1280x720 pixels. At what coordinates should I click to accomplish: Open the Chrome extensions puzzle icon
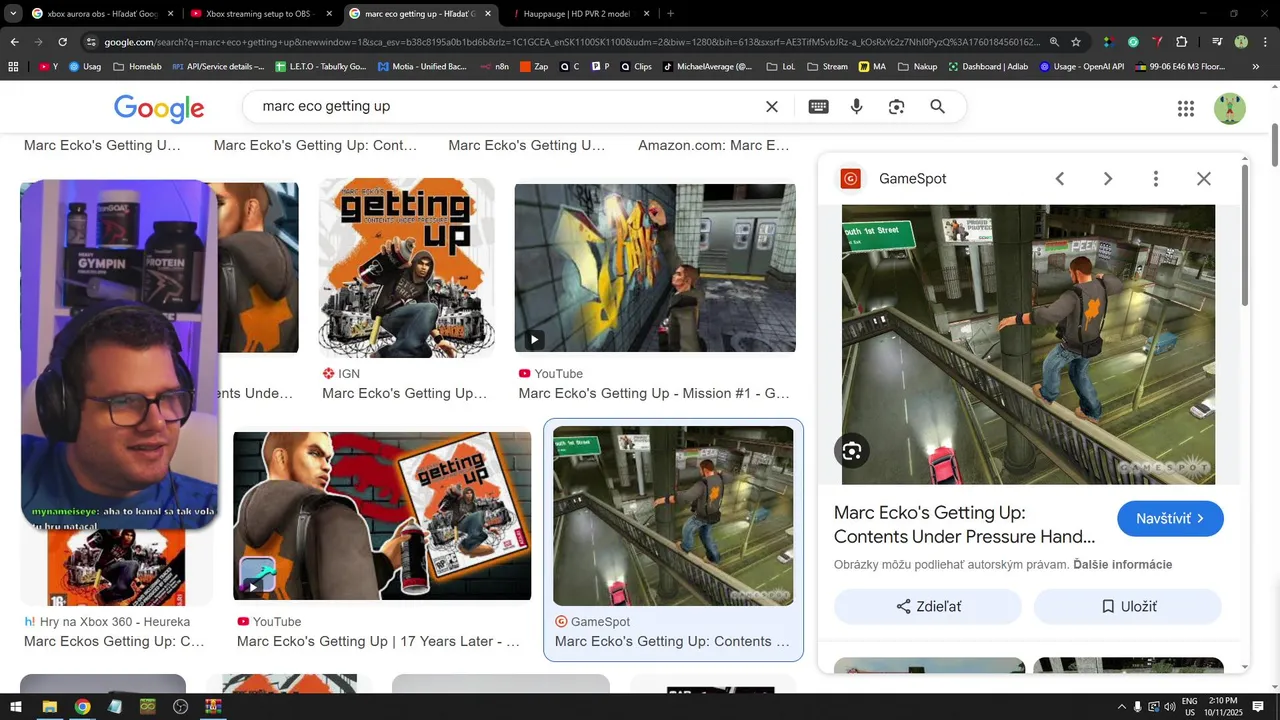coord(1182,42)
